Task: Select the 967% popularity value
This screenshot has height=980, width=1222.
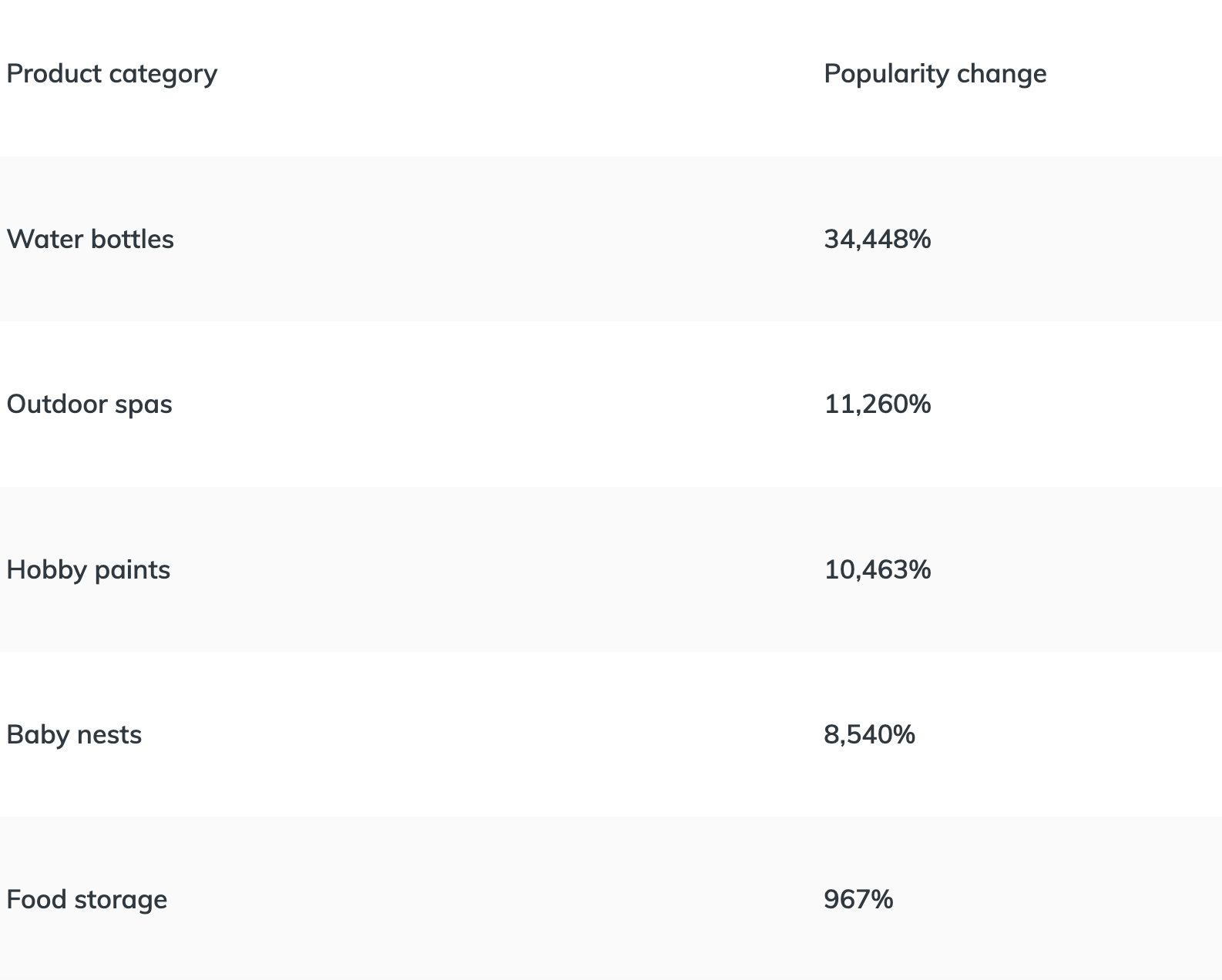Action: [858, 900]
